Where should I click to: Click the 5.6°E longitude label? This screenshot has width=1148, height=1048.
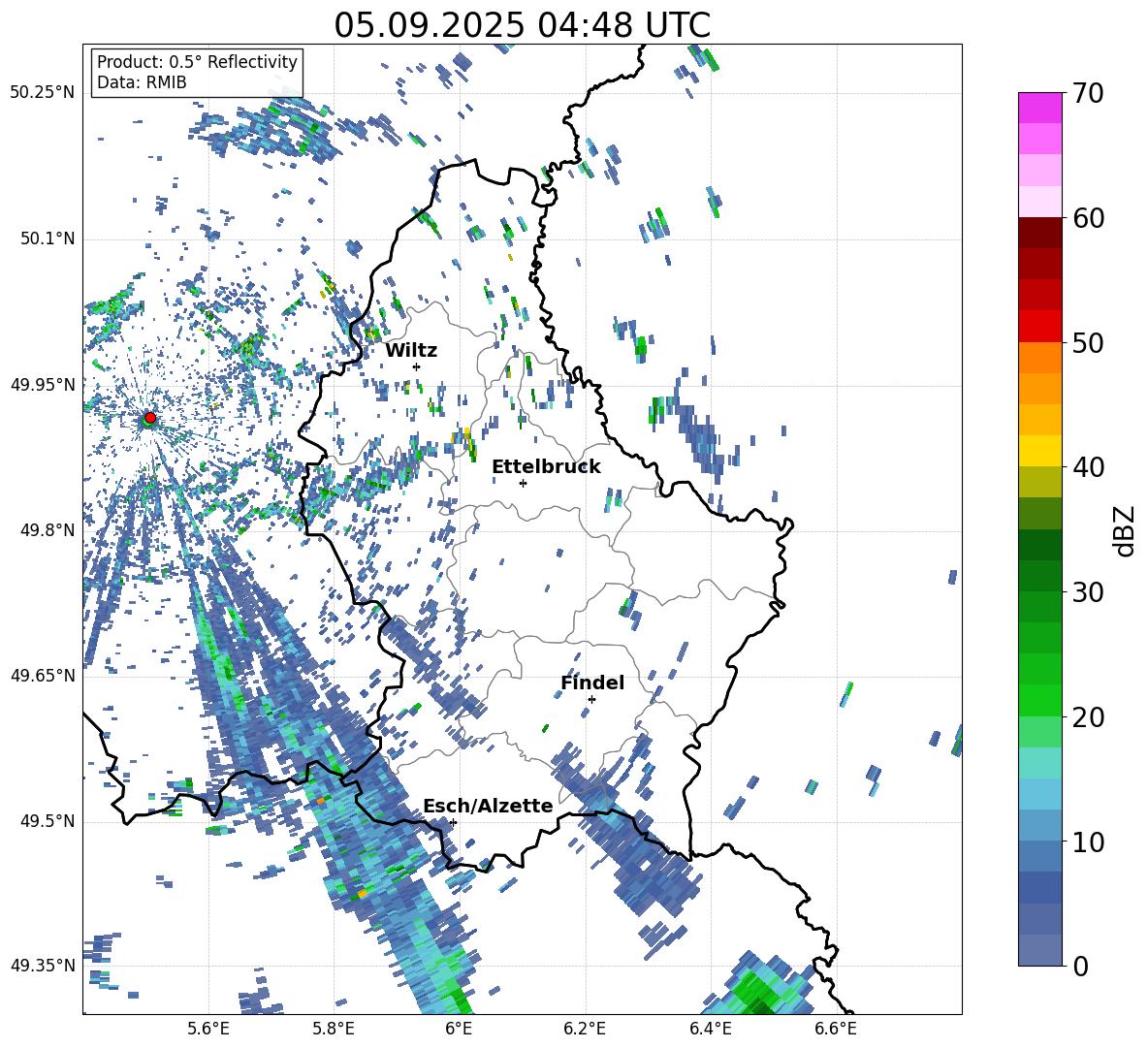click(x=208, y=1029)
